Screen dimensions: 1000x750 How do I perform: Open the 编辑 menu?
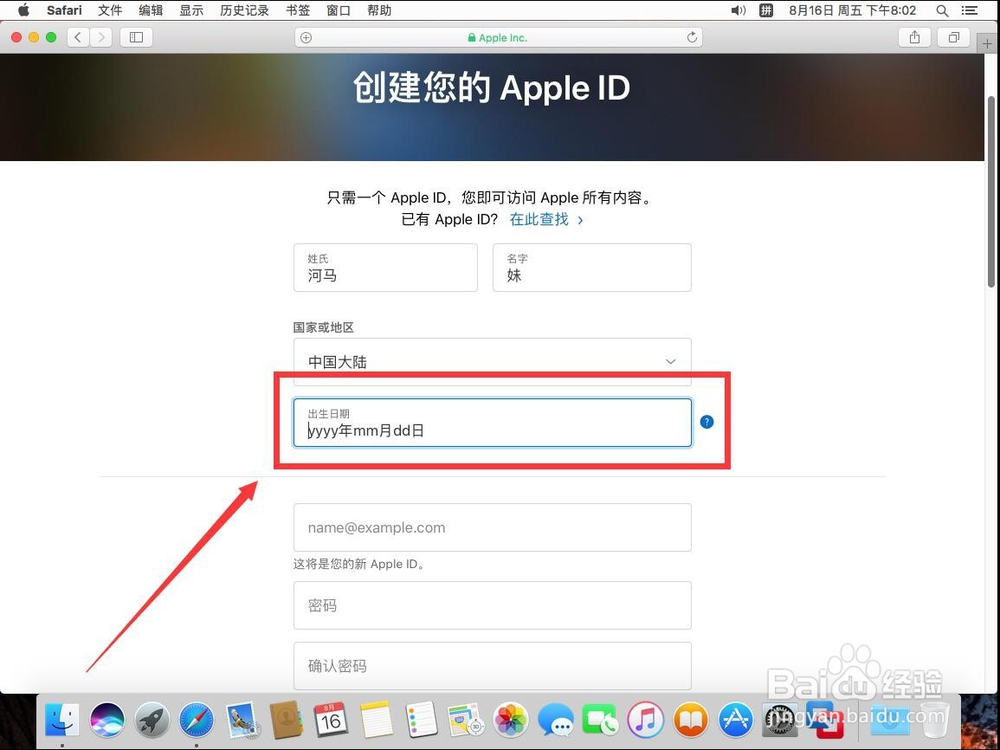[151, 10]
